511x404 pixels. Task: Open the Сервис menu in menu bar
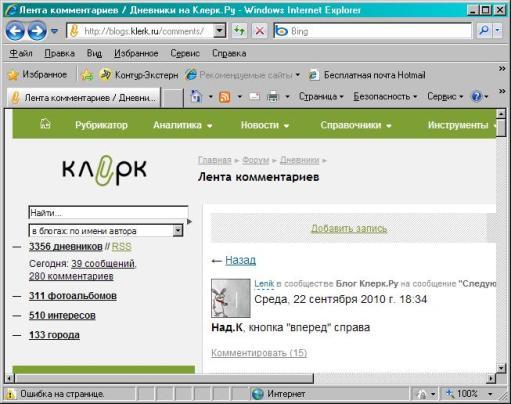point(185,53)
